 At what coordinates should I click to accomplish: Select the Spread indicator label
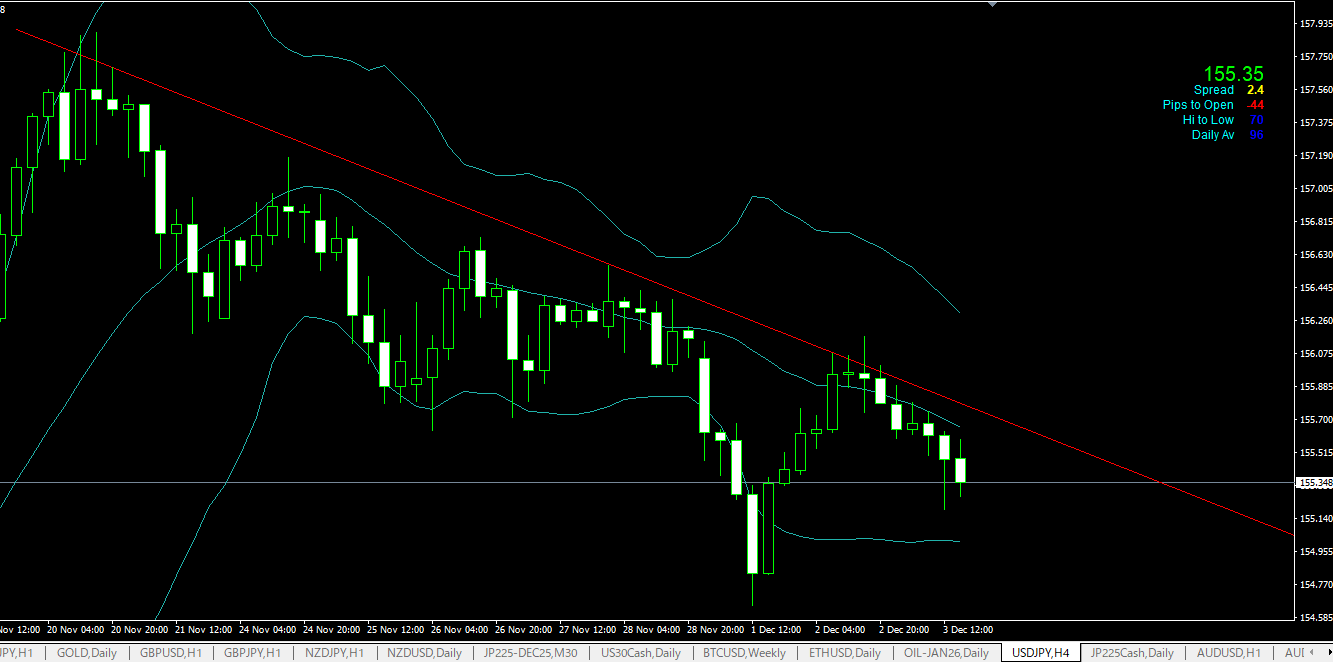[x=1213, y=90]
